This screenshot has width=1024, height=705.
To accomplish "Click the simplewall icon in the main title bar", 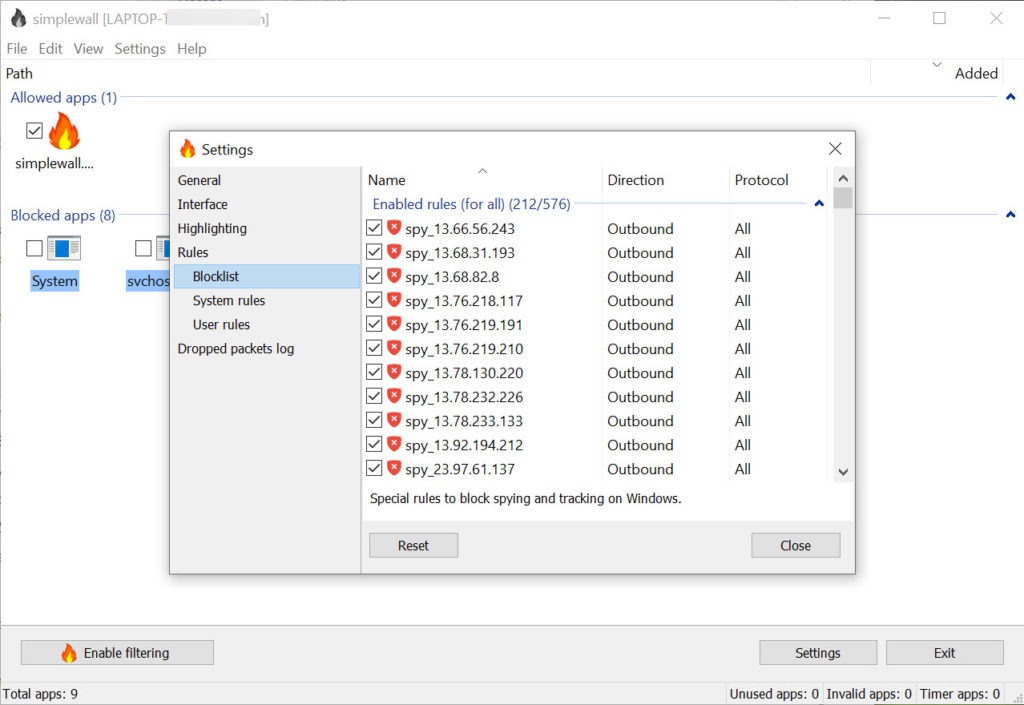I will click(18, 18).
